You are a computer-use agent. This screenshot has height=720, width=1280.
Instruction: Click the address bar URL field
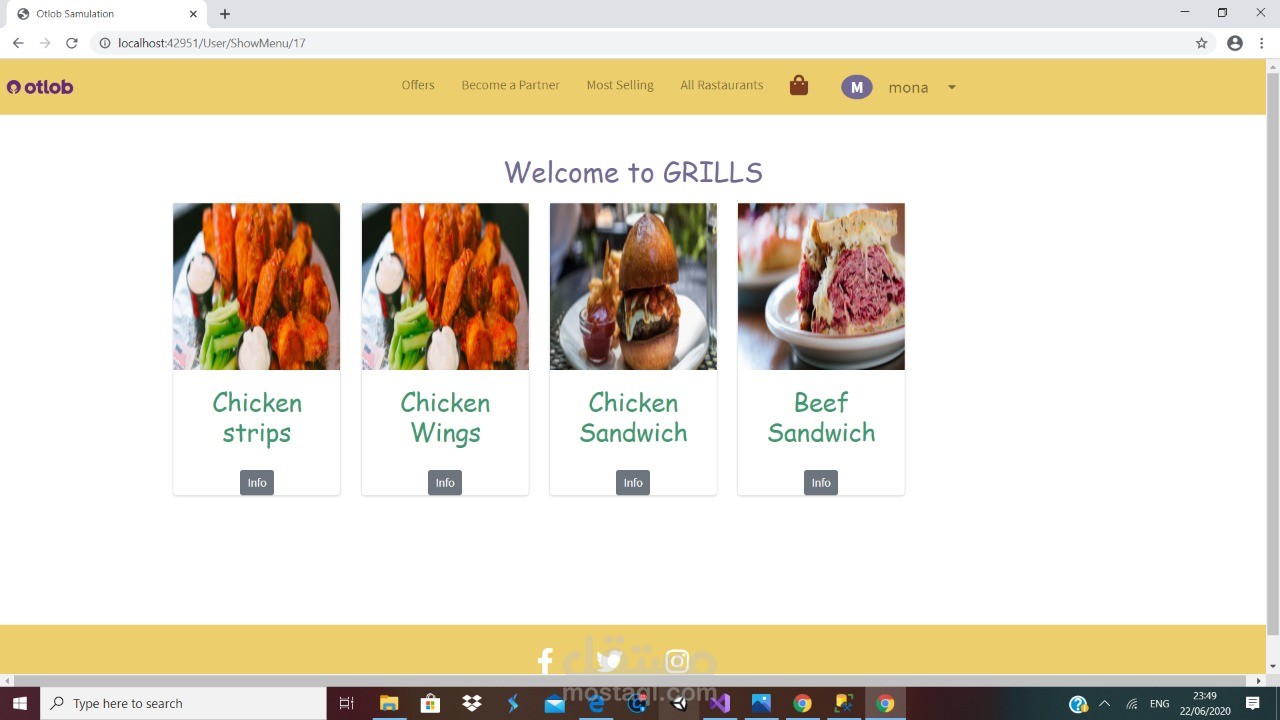[650, 43]
